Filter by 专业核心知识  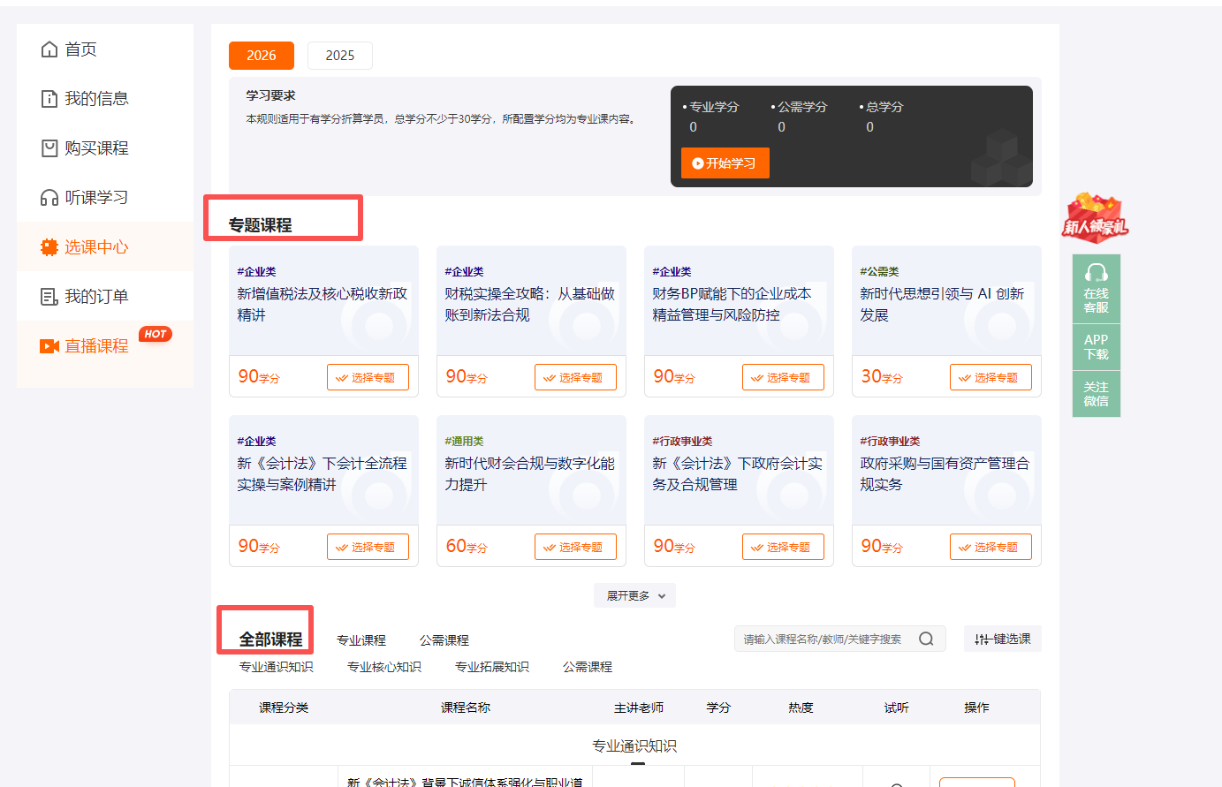[x=384, y=667]
